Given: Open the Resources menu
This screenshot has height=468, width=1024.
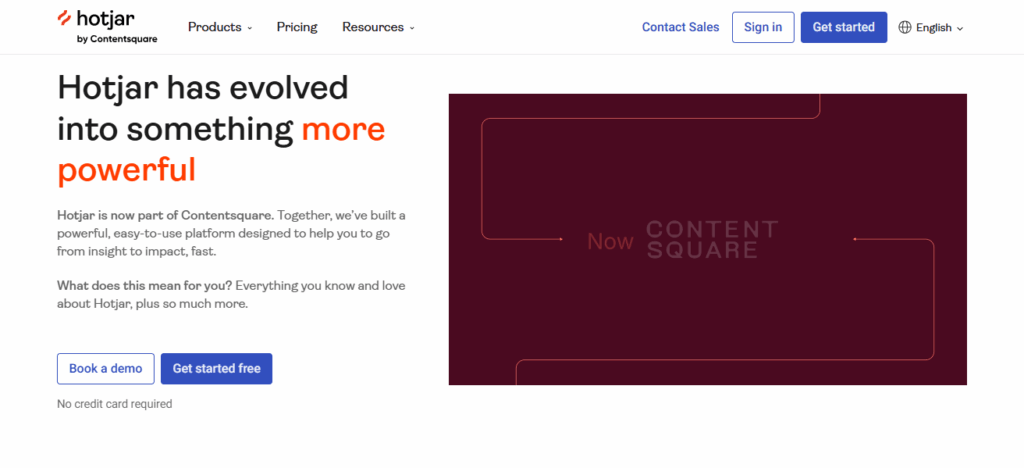Looking at the screenshot, I should (373, 27).
